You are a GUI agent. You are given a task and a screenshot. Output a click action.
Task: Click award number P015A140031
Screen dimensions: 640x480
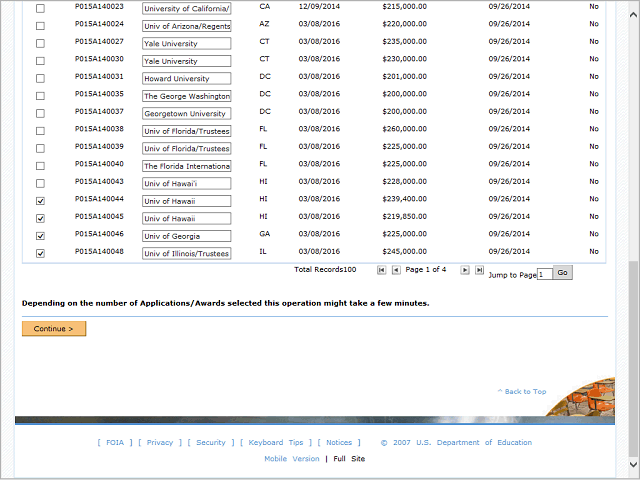click(x=99, y=76)
